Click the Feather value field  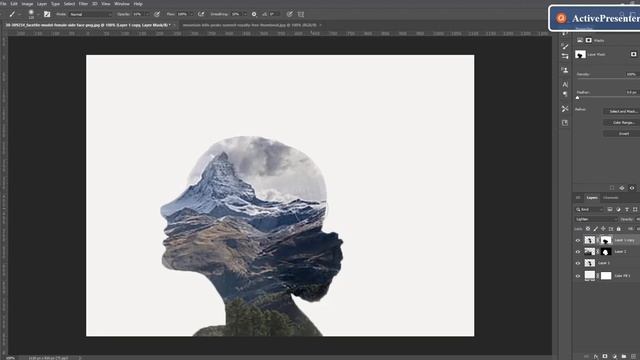[631, 92]
